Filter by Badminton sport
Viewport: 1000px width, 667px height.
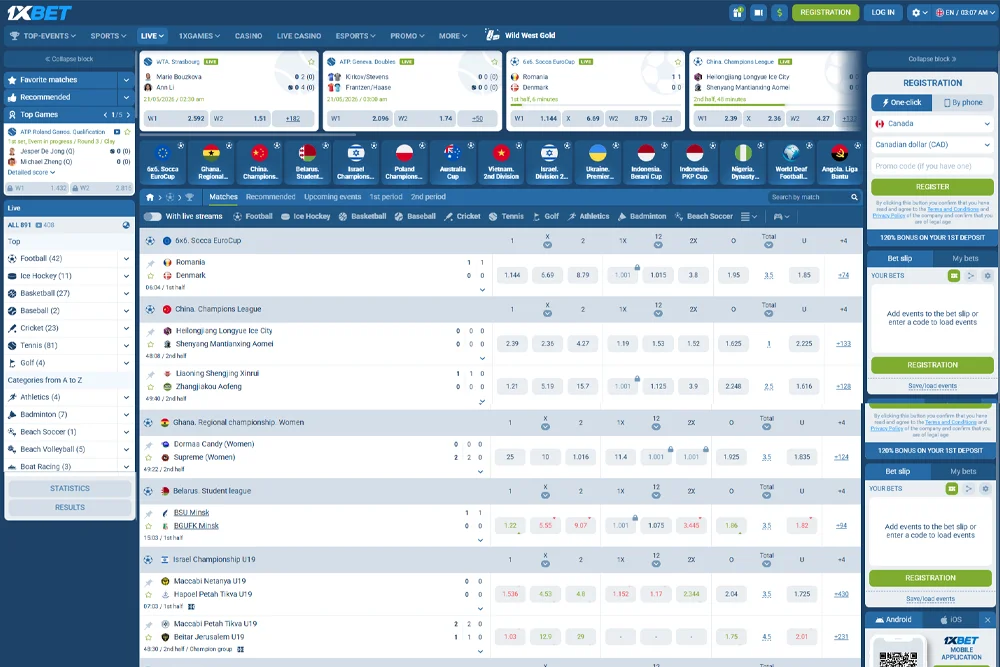[x=642, y=216]
